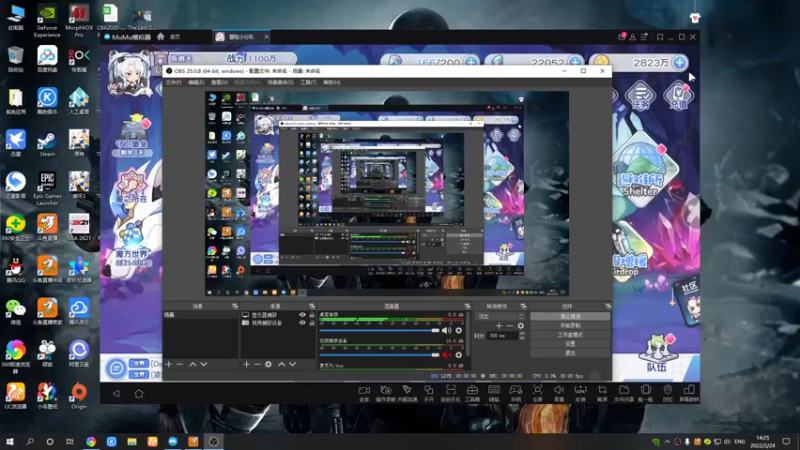Remove the selected scene with minus icon

(x=180, y=364)
